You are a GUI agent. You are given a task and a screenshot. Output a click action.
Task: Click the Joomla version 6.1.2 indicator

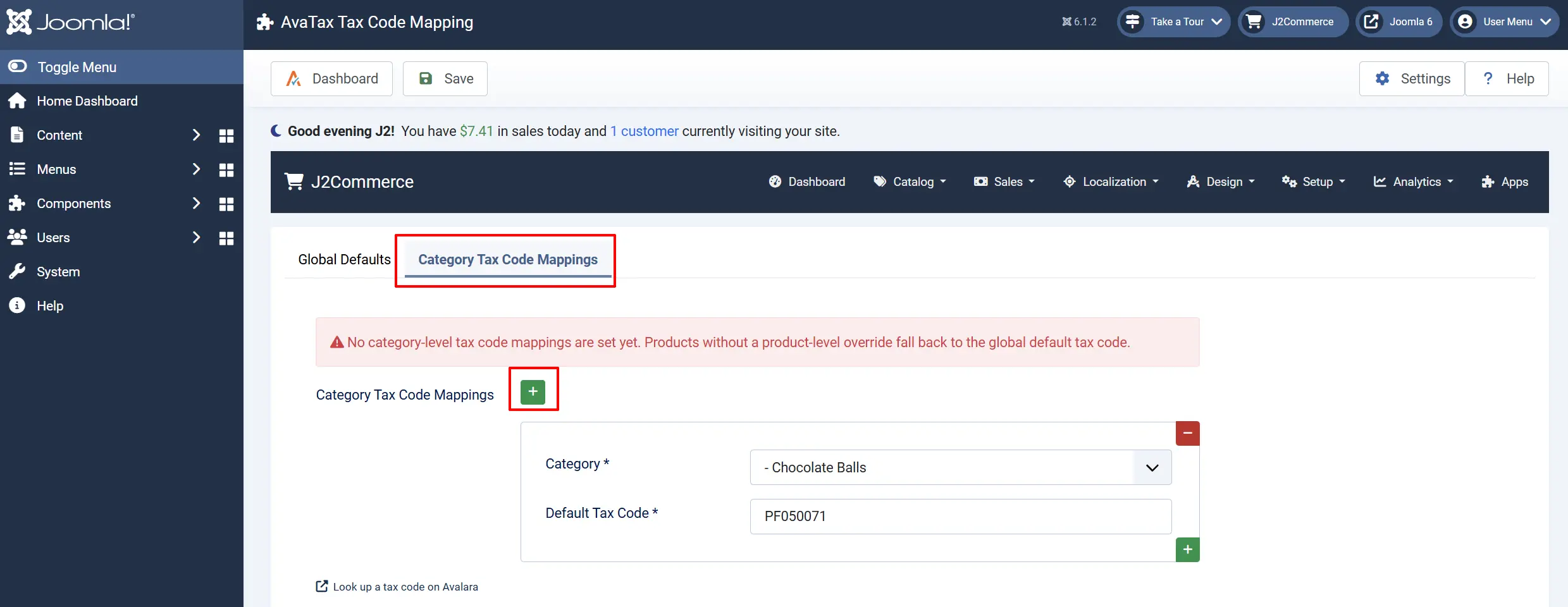click(1079, 21)
